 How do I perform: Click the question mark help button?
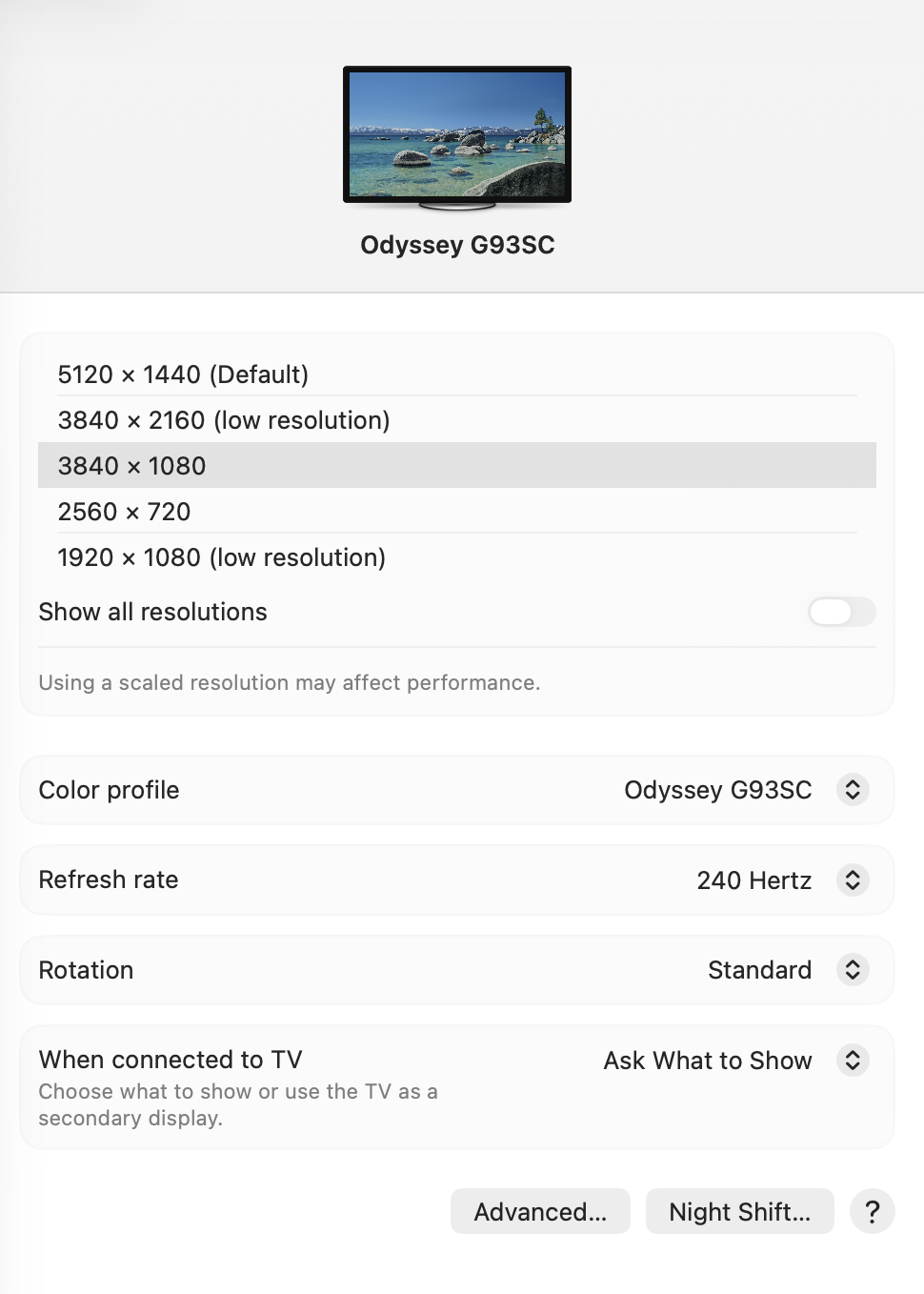pos(873,1211)
